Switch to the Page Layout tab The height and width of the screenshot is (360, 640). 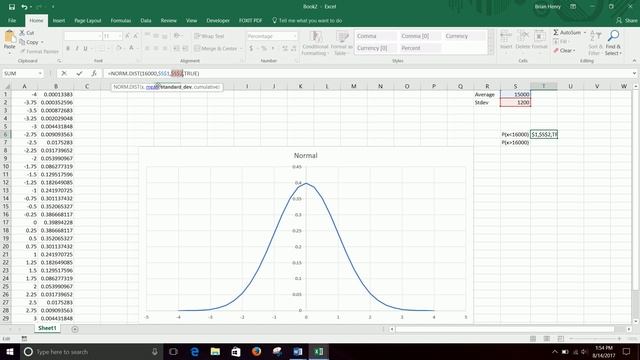click(x=88, y=20)
